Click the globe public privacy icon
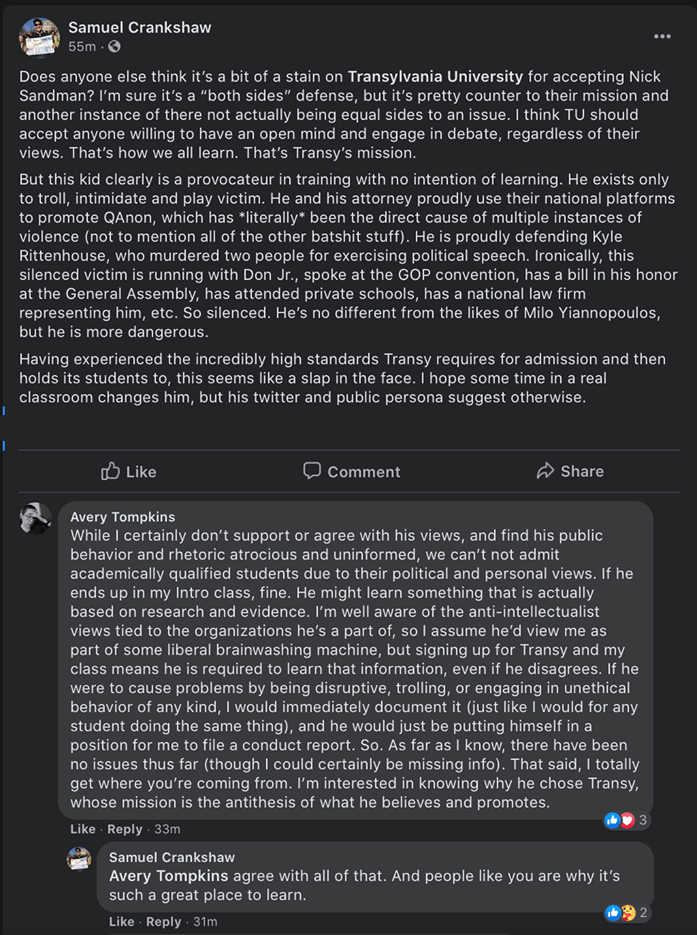 point(114,47)
